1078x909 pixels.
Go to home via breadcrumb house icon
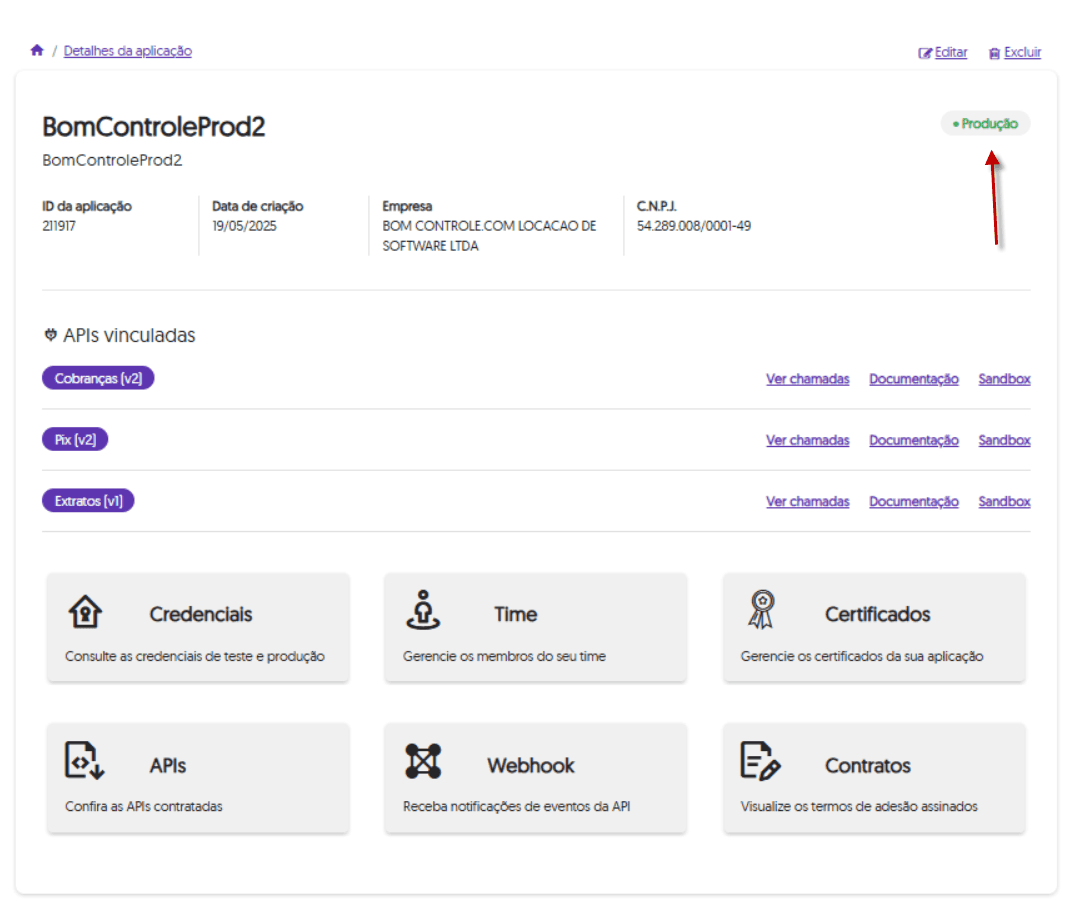pos(37,50)
